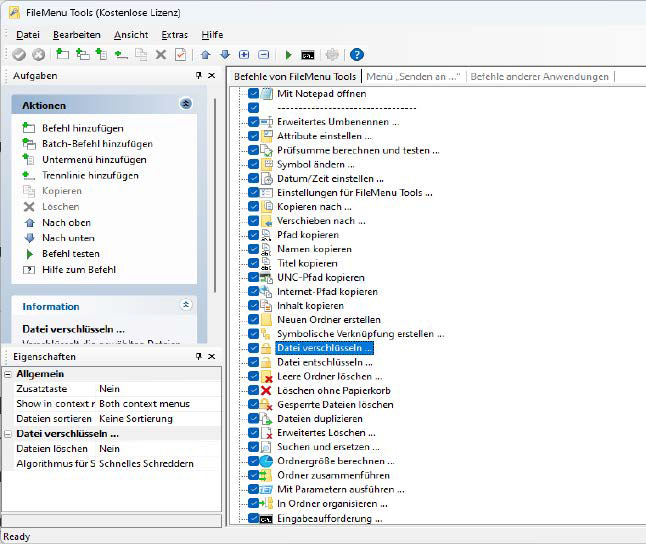Click the blue Help question mark icon
This screenshot has width=646, height=544.
[x=356, y=54]
